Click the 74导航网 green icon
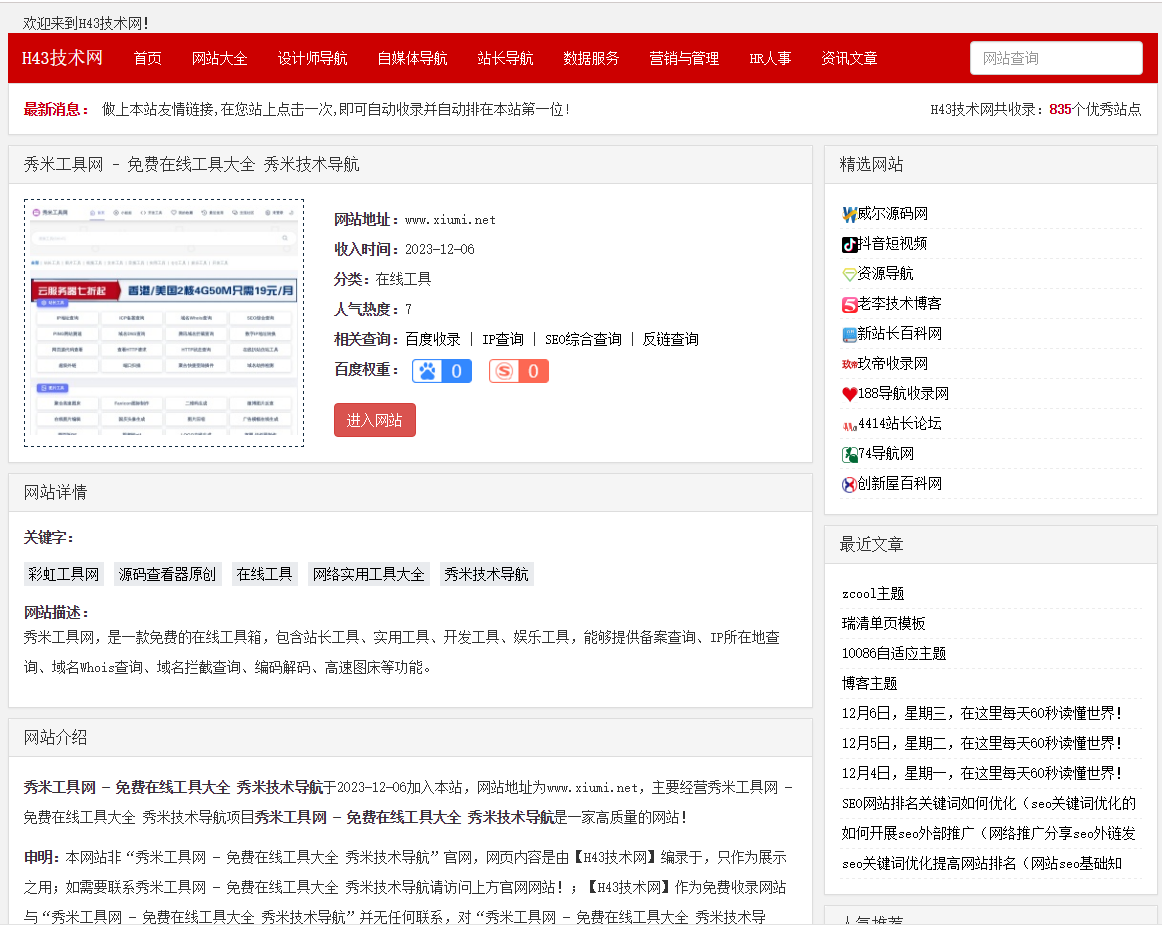 click(x=850, y=454)
